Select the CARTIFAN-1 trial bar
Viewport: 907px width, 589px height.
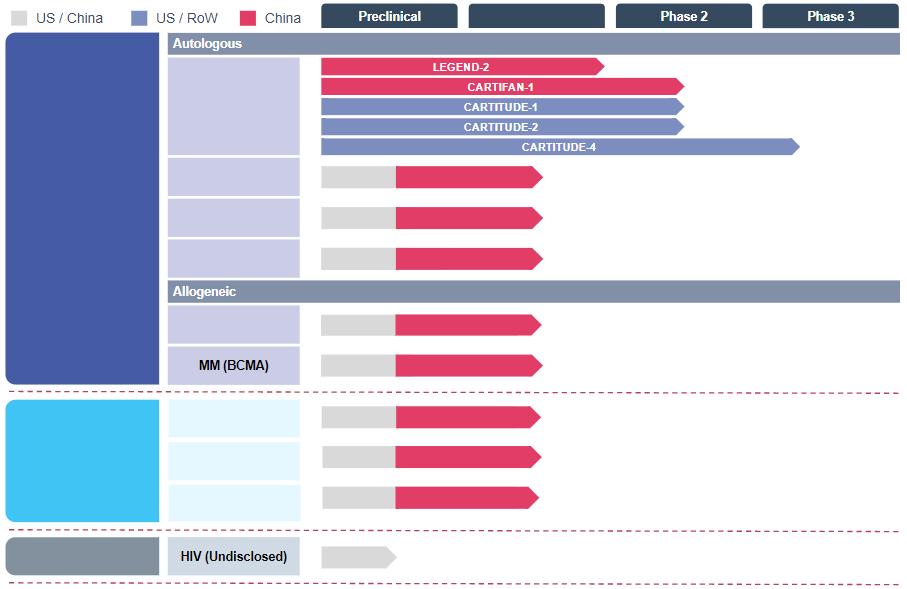point(500,87)
